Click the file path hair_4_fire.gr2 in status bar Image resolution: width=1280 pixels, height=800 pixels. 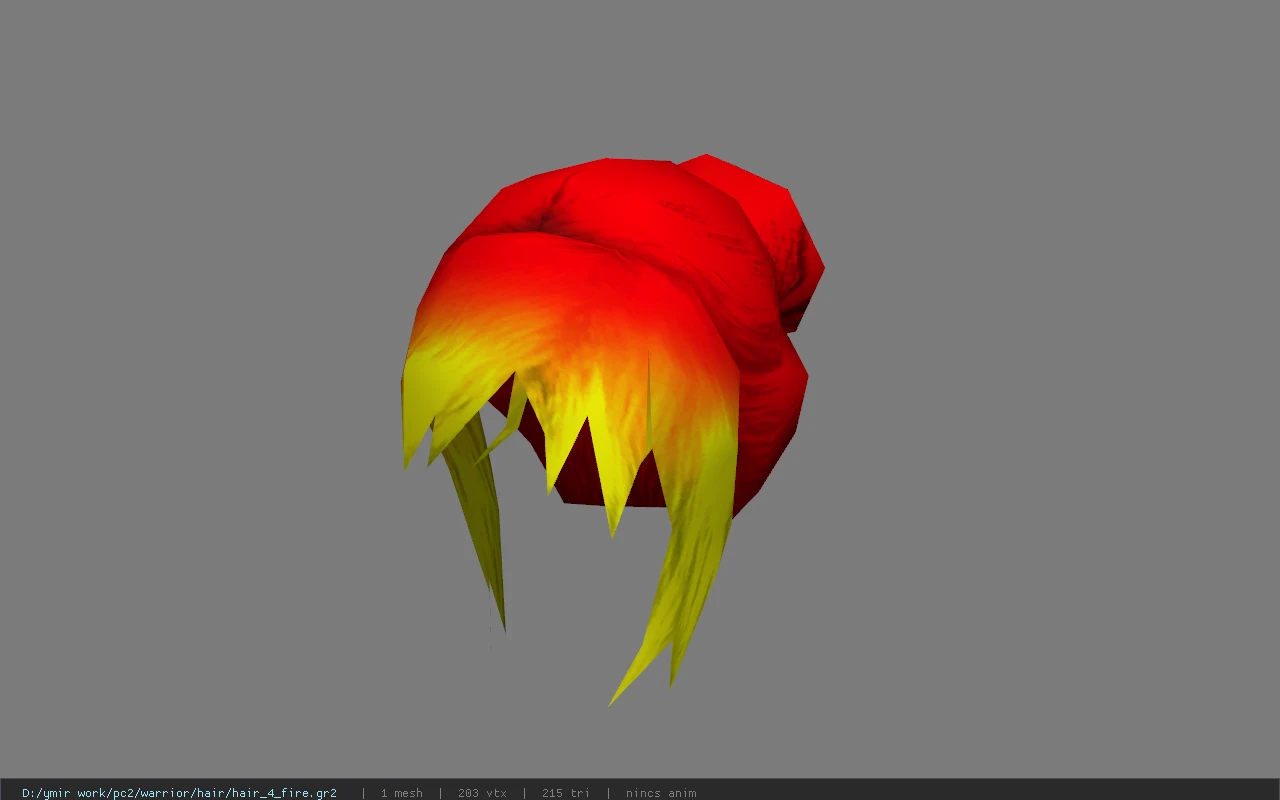[179, 793]
